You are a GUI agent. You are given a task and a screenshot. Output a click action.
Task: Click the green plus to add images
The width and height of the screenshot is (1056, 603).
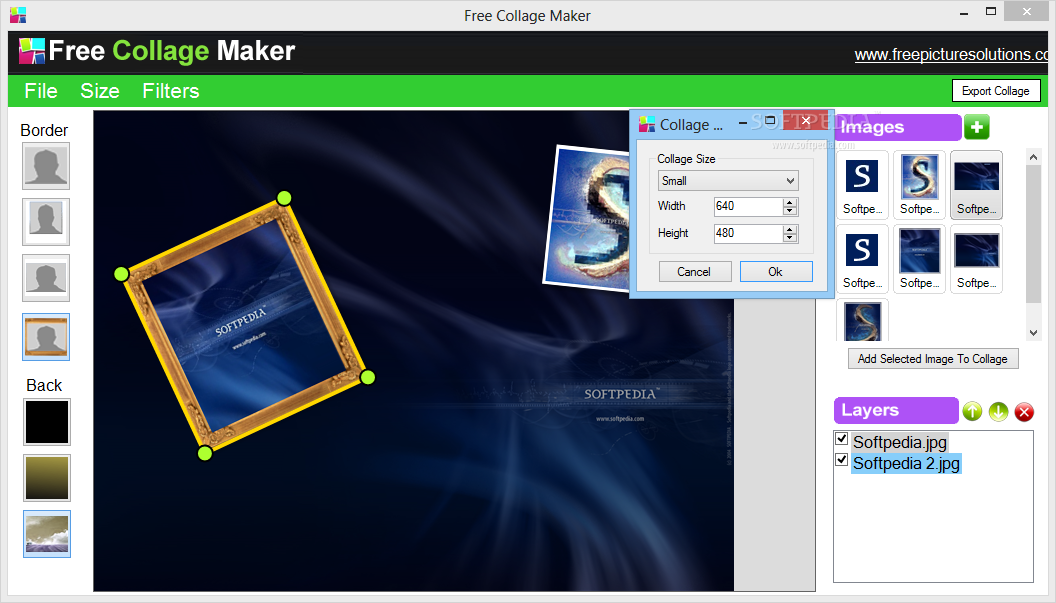click(977, 127)
